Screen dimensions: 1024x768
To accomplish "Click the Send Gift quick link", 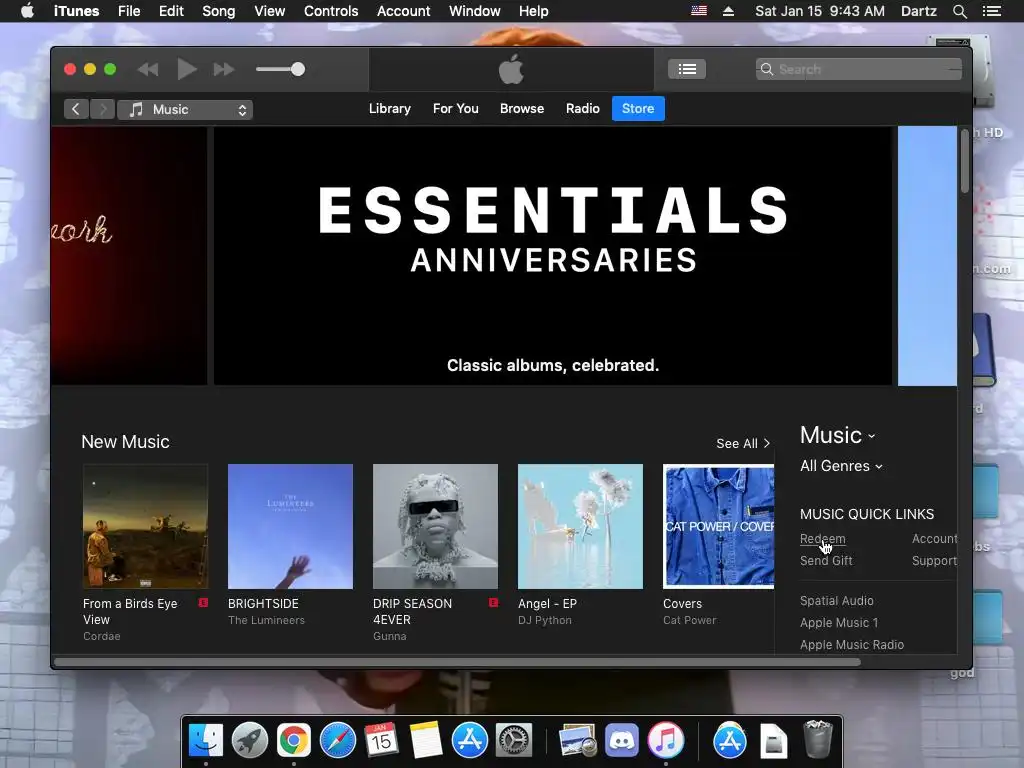I will coord(826,561).
